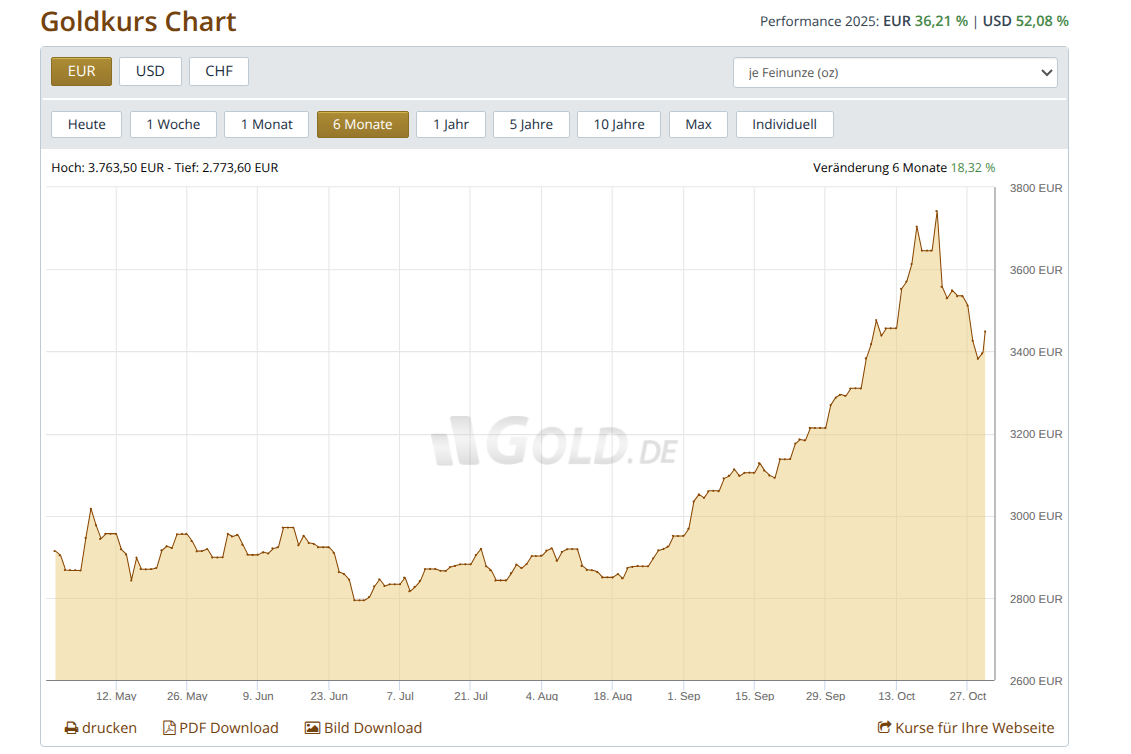Open the 'je Feinunze (oz)' unit dropdown

tap(895, 73)
